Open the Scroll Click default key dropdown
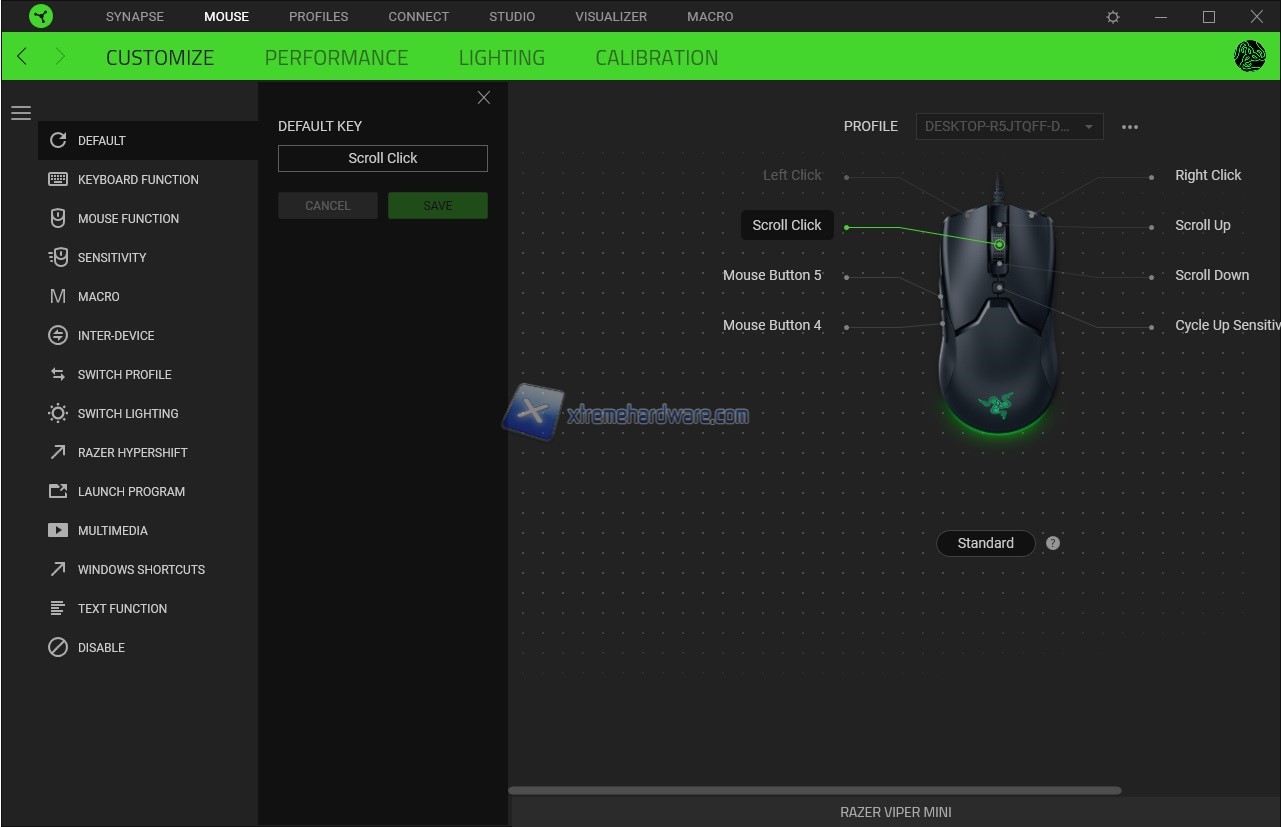The image size is (1281, 827). (x=383, y=158)
